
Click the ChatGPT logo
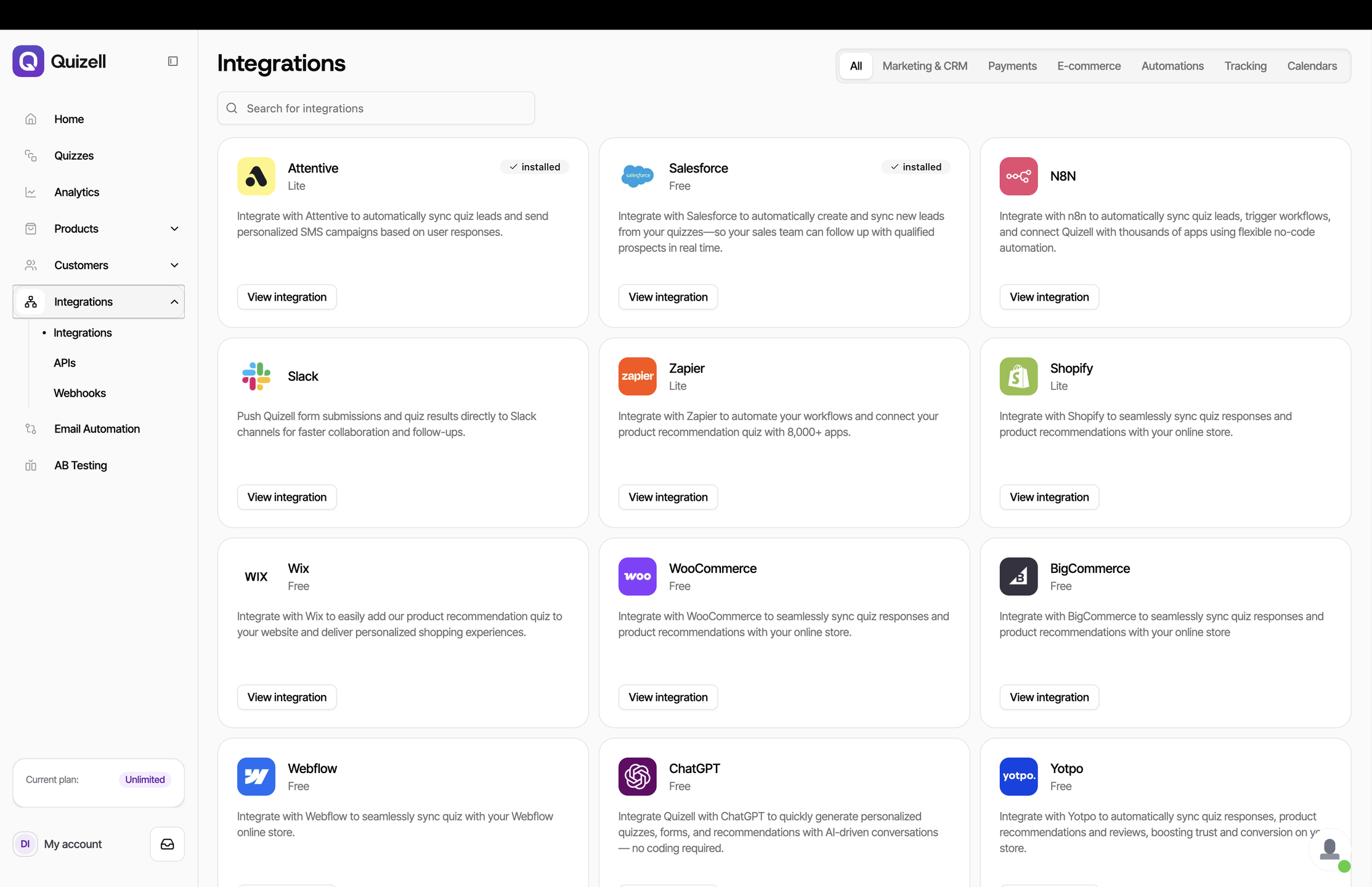pos(638,777)
